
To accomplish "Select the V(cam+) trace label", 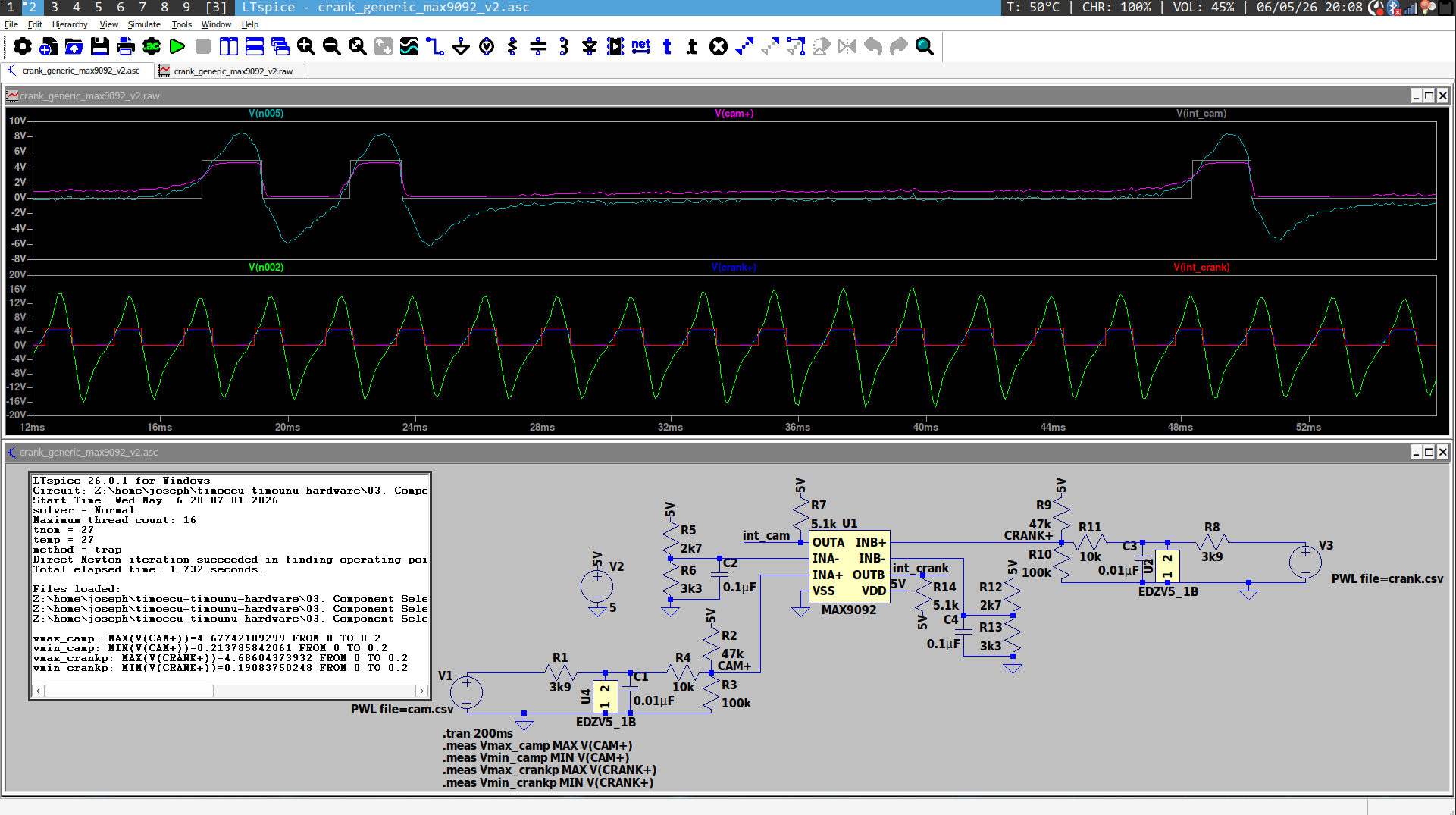I will pos(734,114).
